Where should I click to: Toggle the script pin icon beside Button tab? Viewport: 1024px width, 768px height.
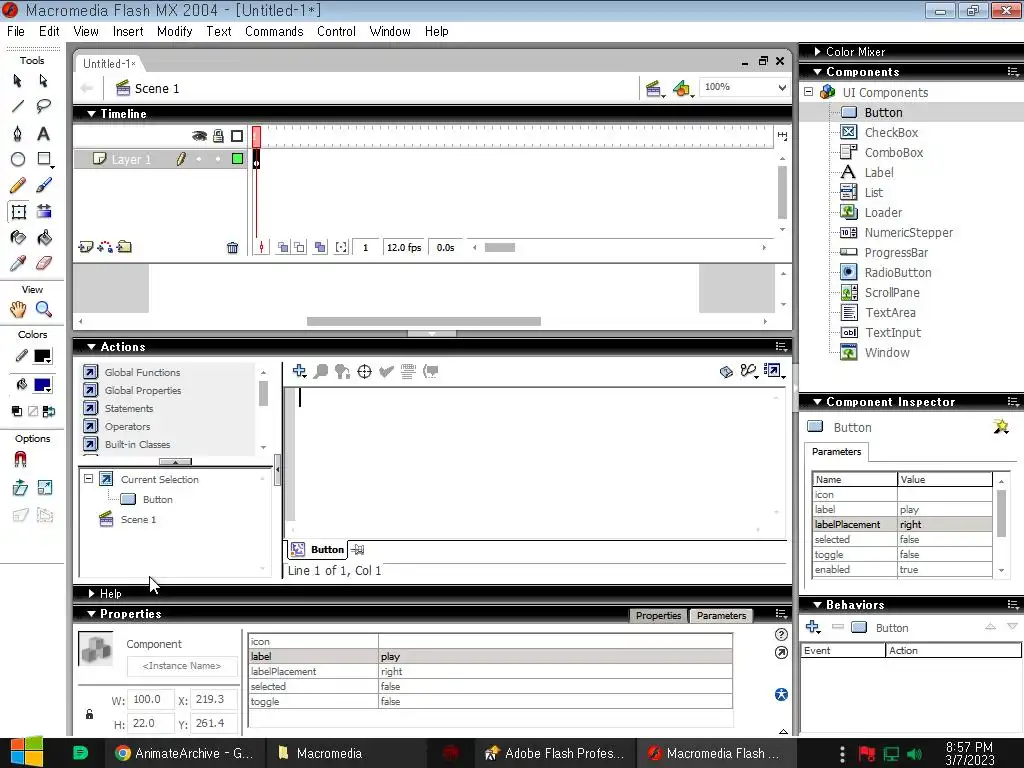coord(358,550)
